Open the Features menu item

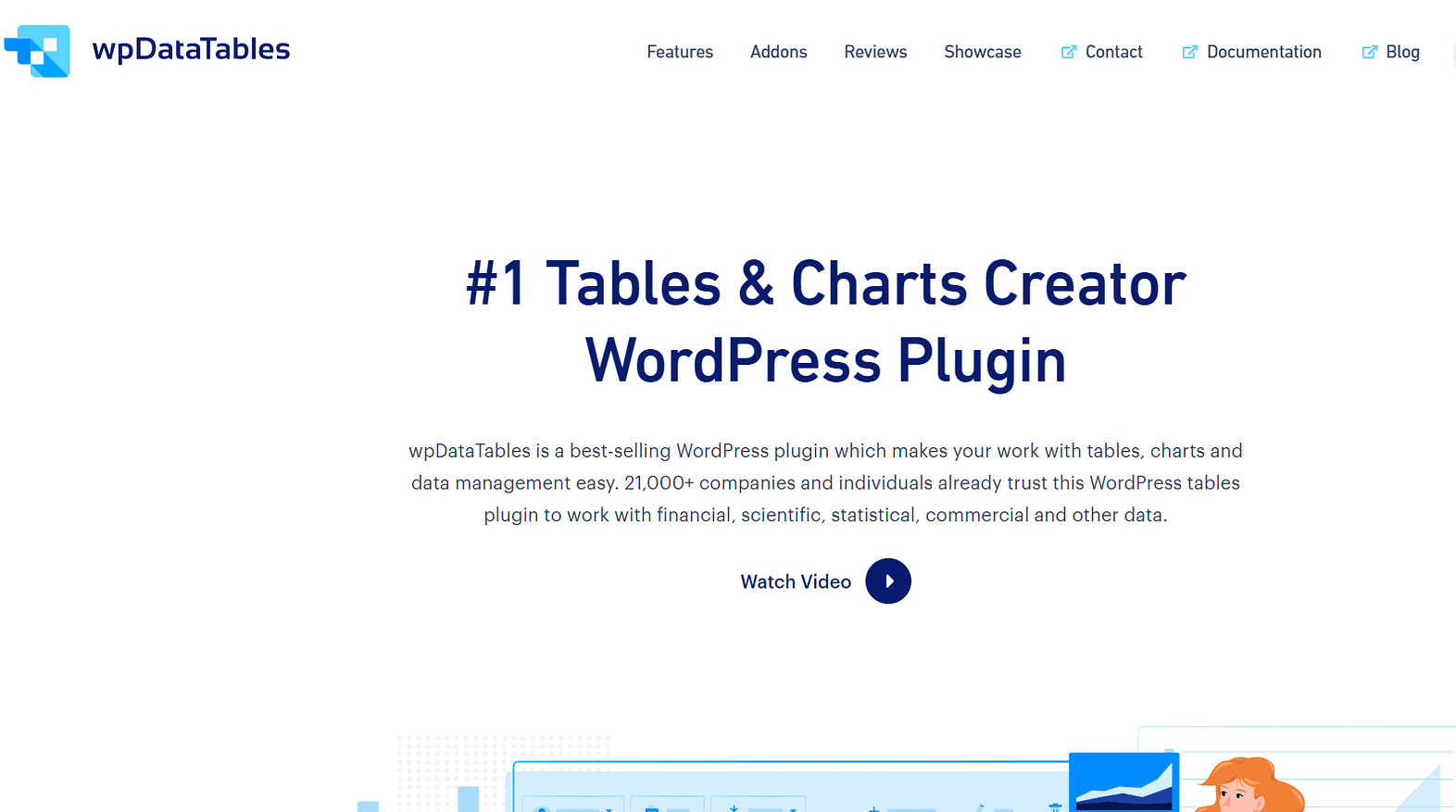pyautogui.click(x=680, y=52)
